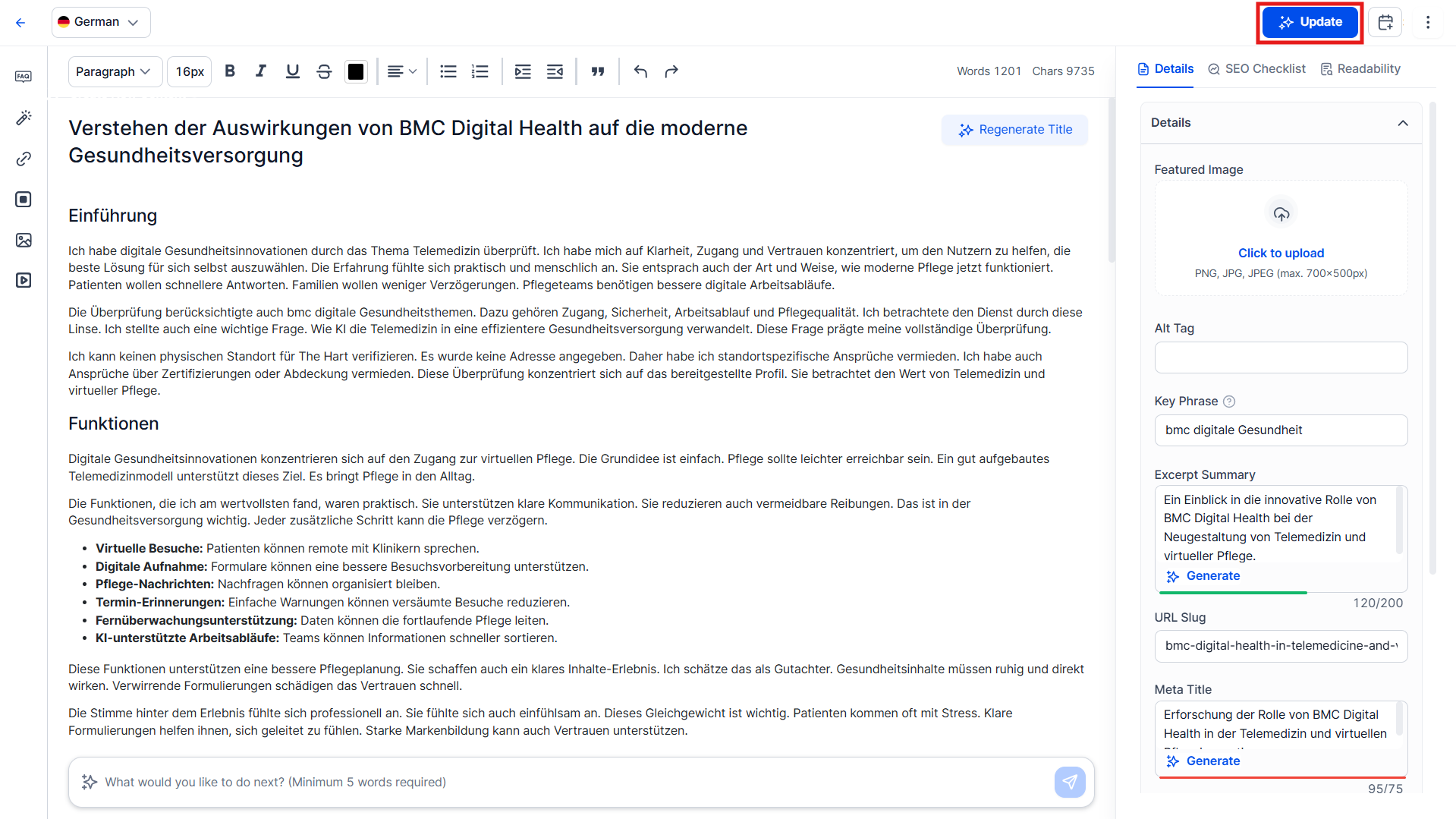Click the editor vertical scrollbar

tap(1112, 182)
